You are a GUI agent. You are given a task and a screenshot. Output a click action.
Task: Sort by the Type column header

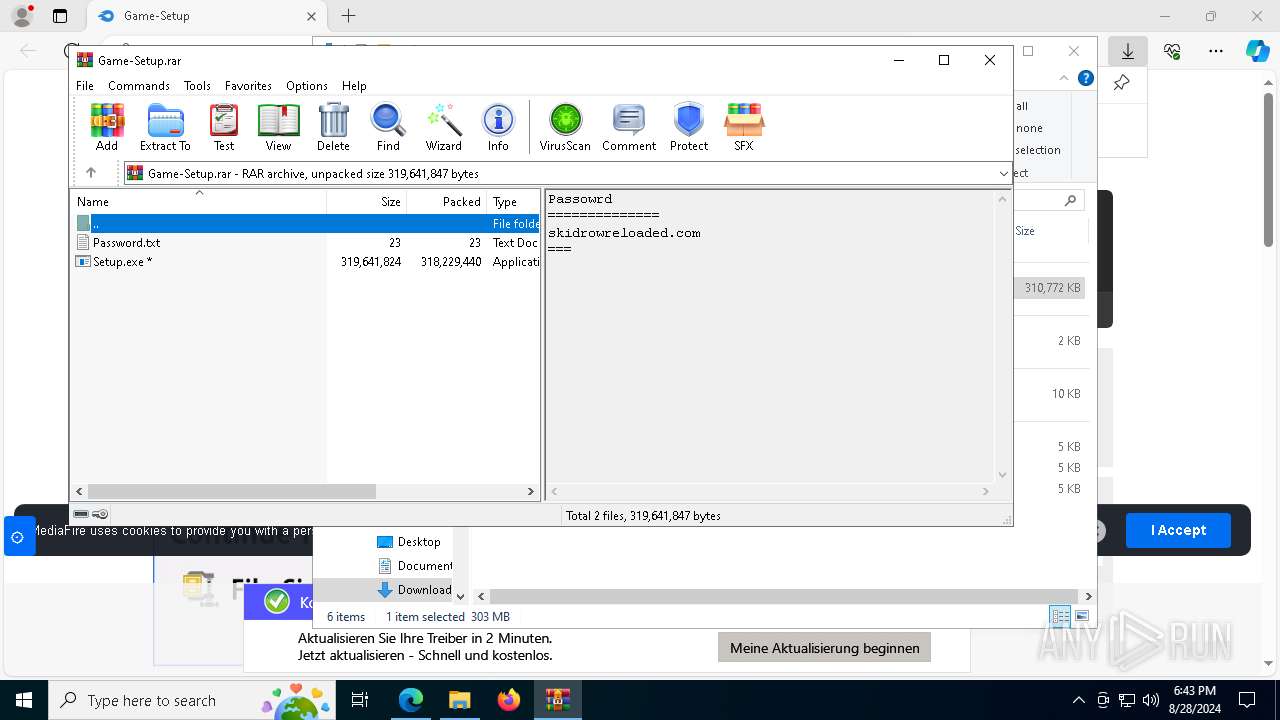[x=514, y=202]
